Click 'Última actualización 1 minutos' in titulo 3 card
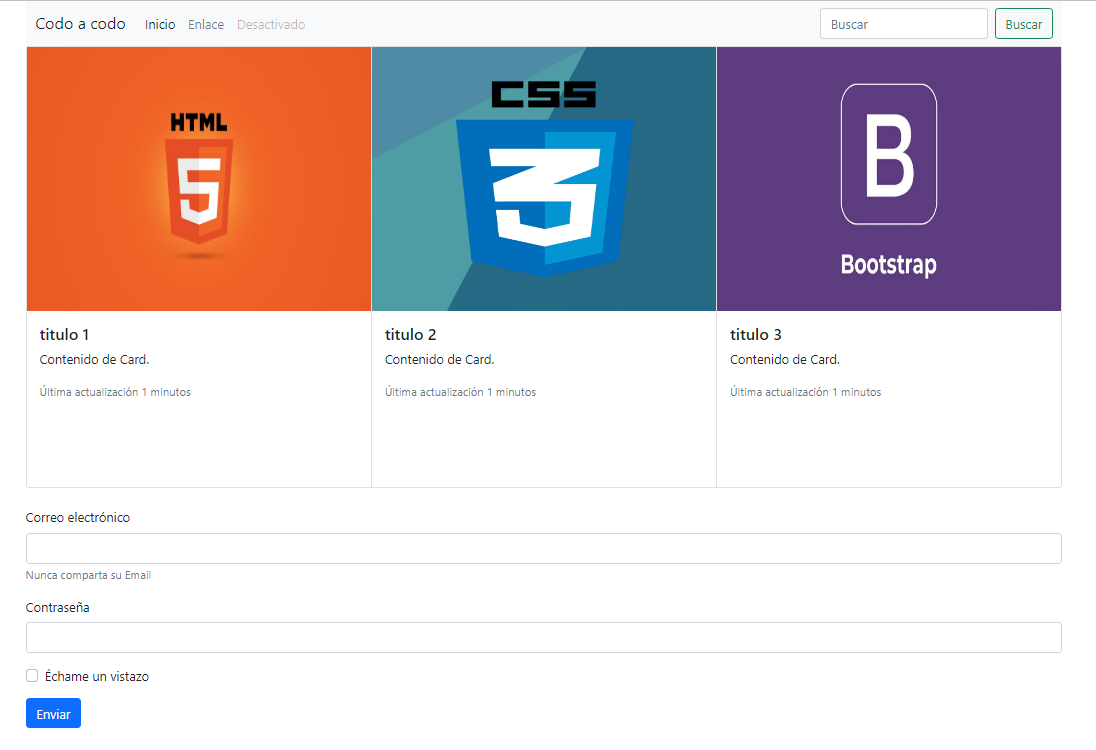Screen dimensions: 1096x750 [x=806, y=392]
